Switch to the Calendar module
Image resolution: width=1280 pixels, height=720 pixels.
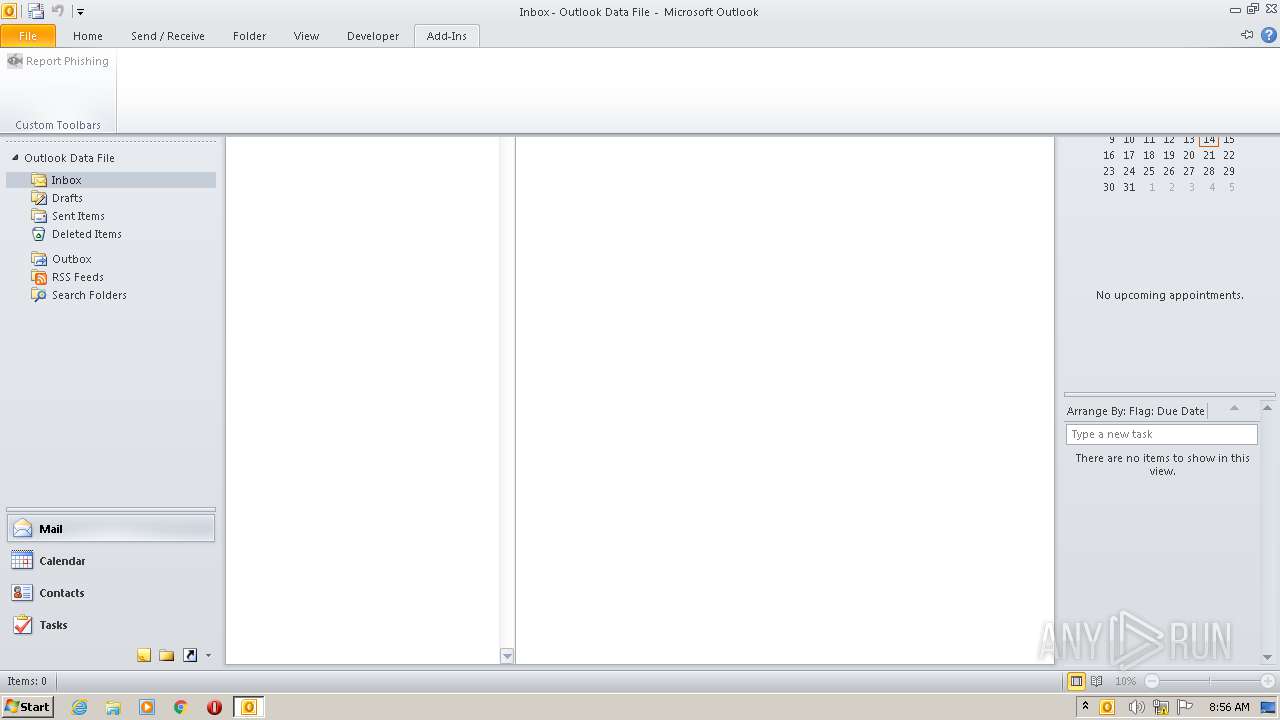[x=111, y=561]
